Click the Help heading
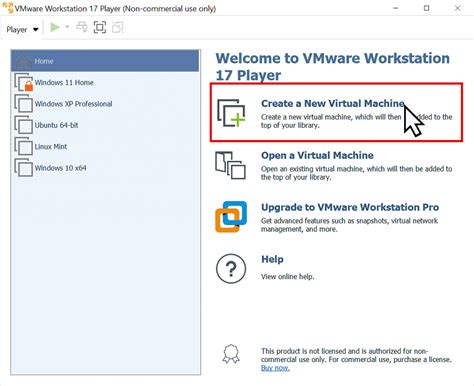Viewport: 474px width, 386px height. coord(272,259)
